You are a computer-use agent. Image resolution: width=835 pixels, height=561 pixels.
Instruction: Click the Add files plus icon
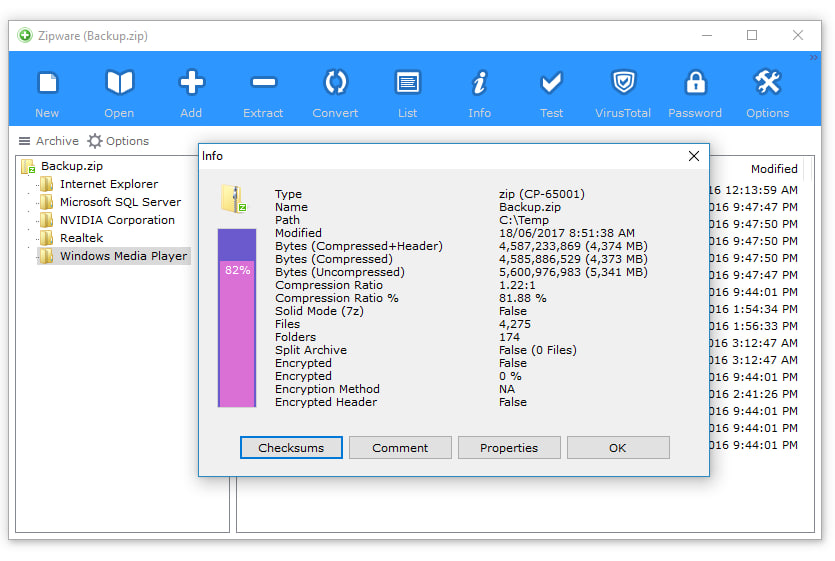[x=191, y=83]
